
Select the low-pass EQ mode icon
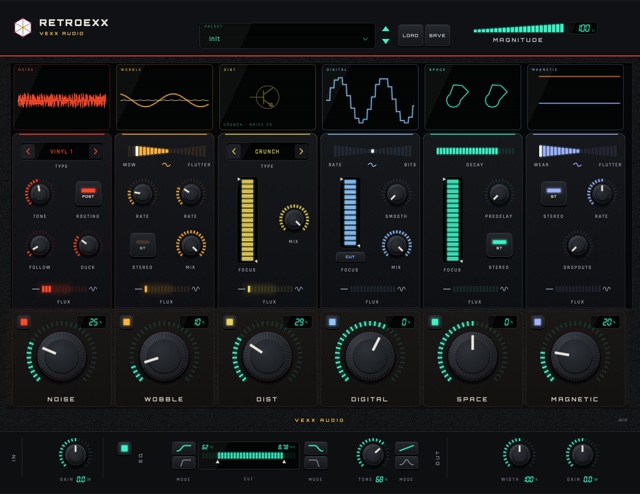tap(316, 463)
